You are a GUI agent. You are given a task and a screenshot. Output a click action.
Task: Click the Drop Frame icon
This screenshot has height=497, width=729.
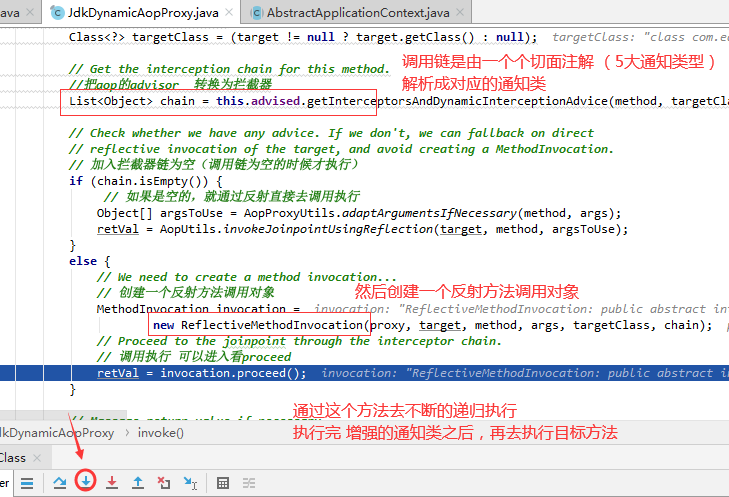(164, 483)
